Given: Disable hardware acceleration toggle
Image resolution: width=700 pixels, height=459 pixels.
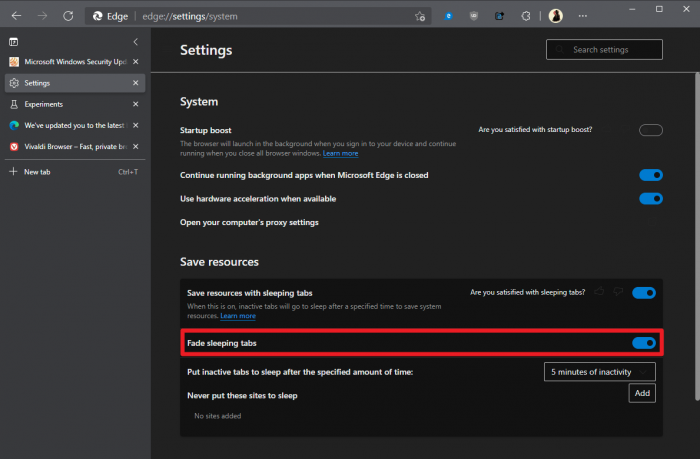Looking at the screenshot, I should click(650, 198).
